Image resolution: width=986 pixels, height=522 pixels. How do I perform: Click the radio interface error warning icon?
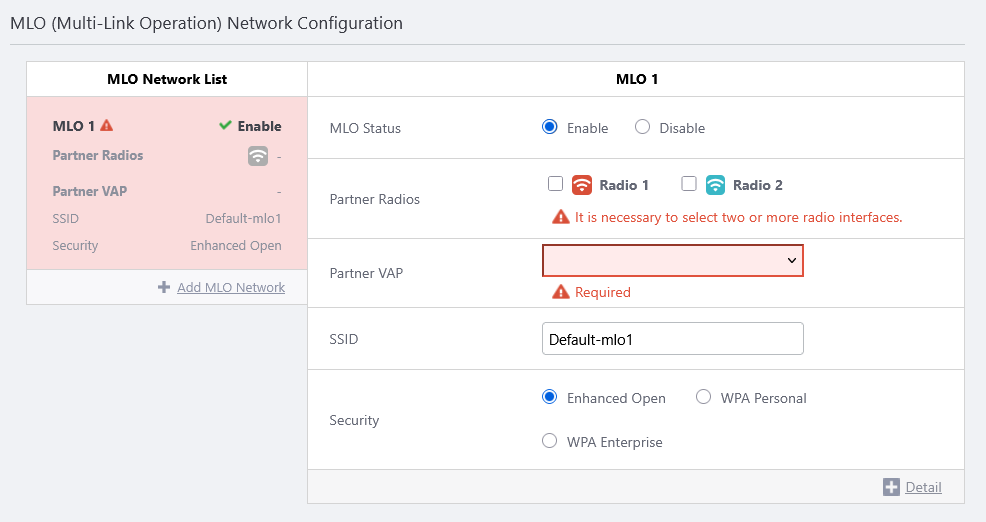pyautogui.click(x=561, y=217)
